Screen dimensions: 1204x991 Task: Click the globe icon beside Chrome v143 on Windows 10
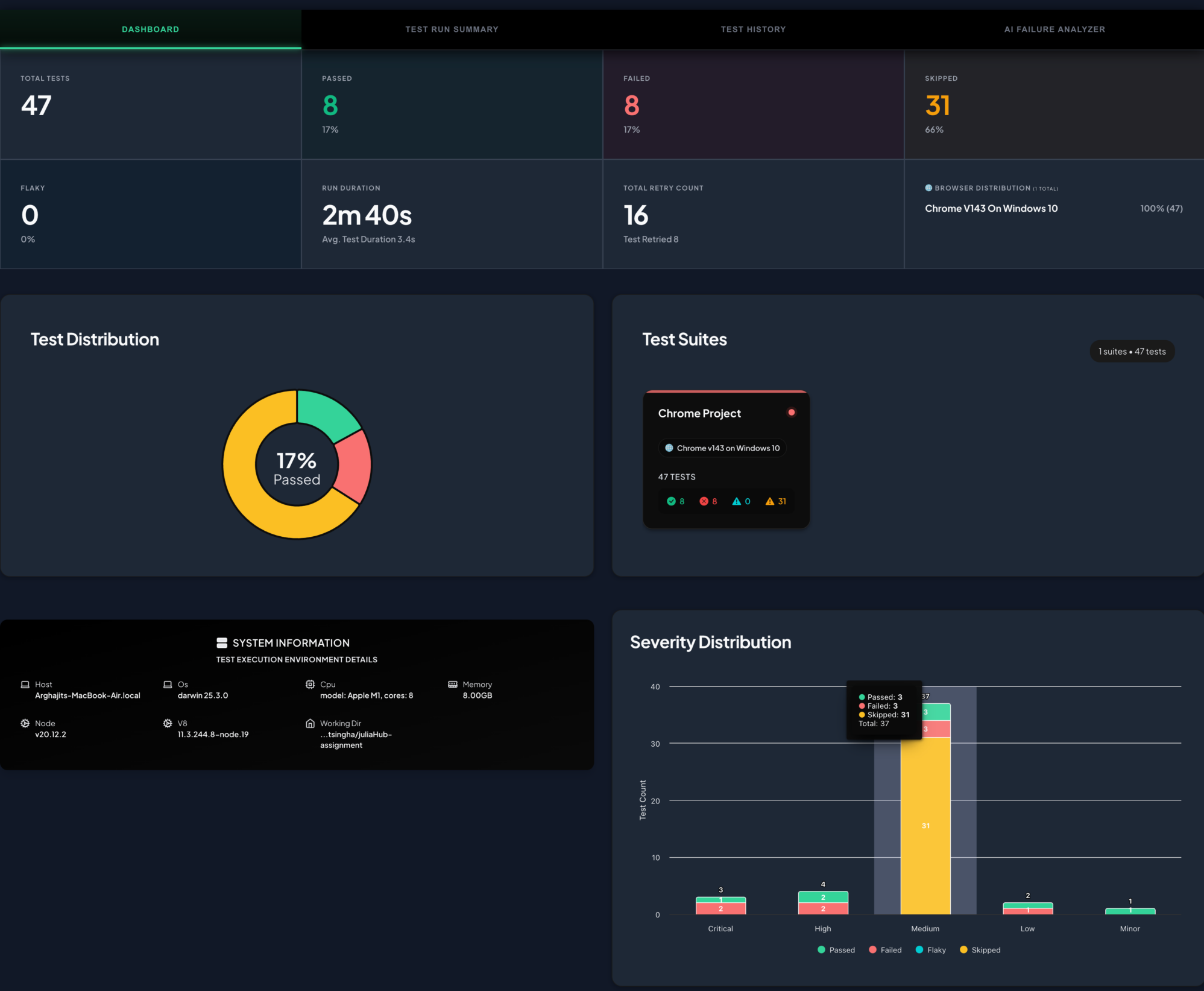tap(669, 448)
